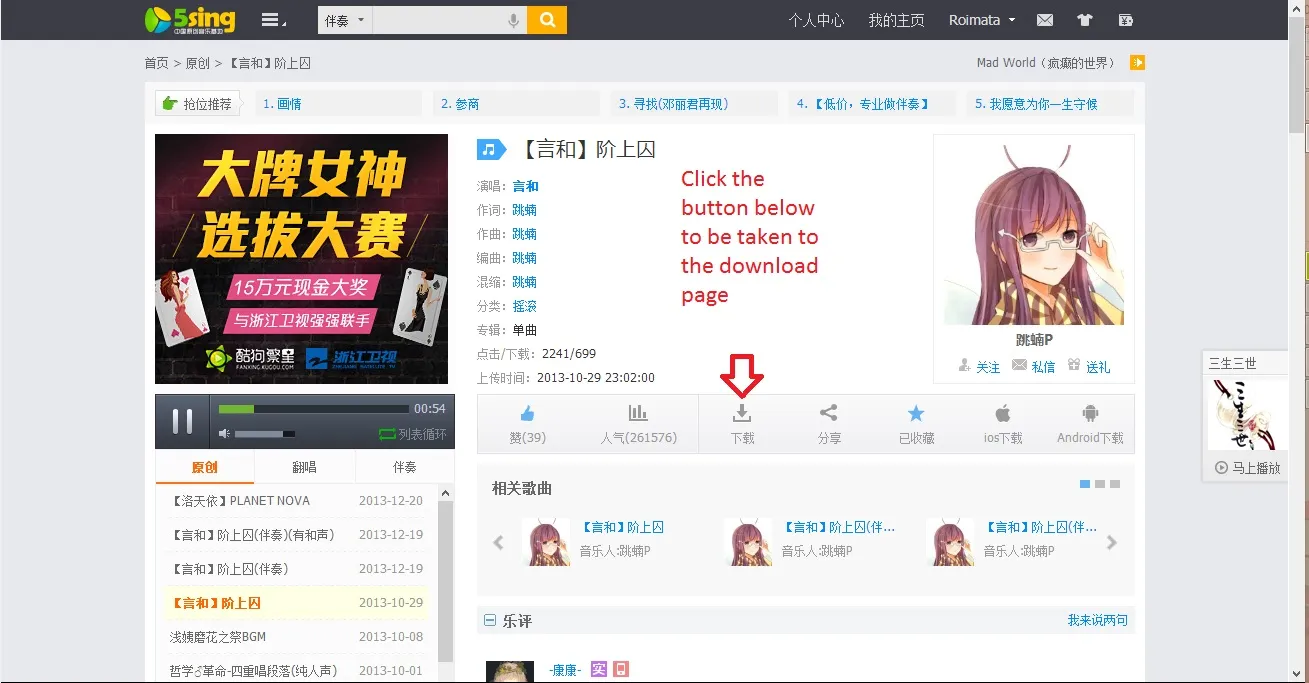Open the mail envelope icon in header
The image size is (1309, 683).
pos(1045,20)
